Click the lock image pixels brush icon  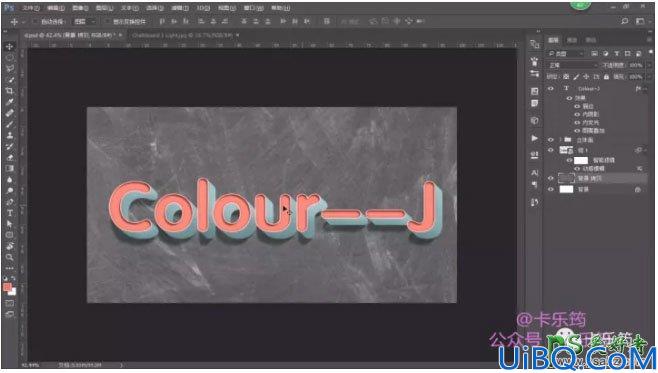click(576, 77)
